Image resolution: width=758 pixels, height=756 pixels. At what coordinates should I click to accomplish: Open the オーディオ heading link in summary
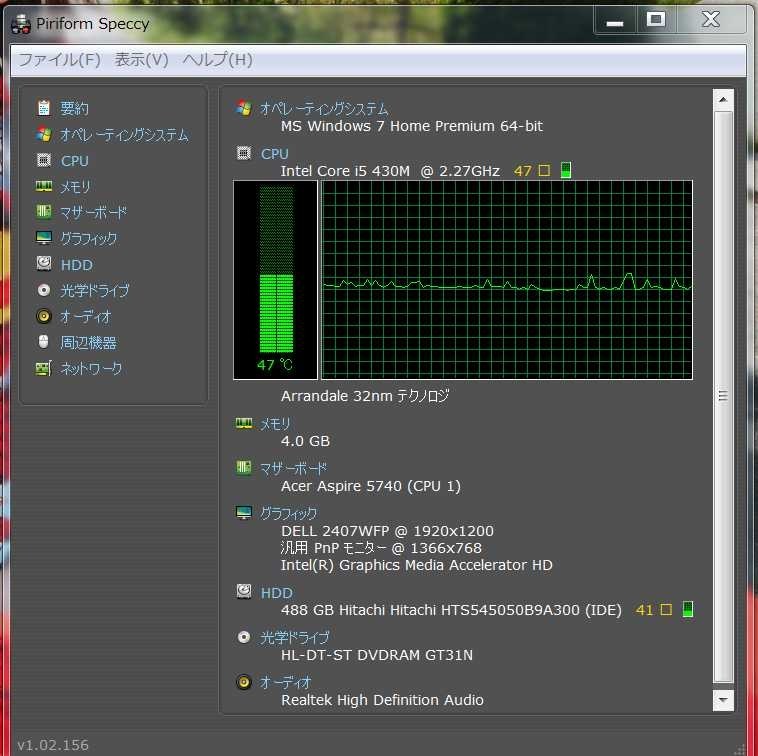click(x=286, y=683)
